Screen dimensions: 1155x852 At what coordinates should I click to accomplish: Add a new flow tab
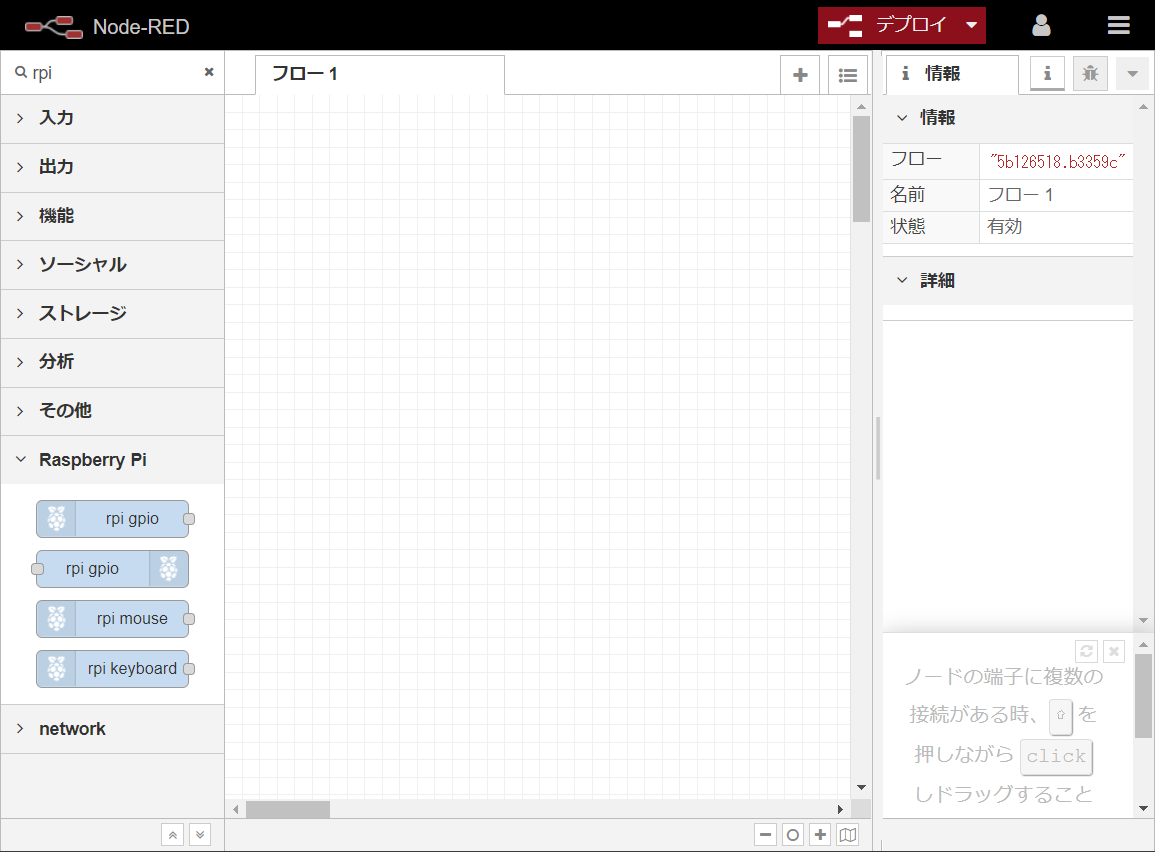tap(800, 75)
